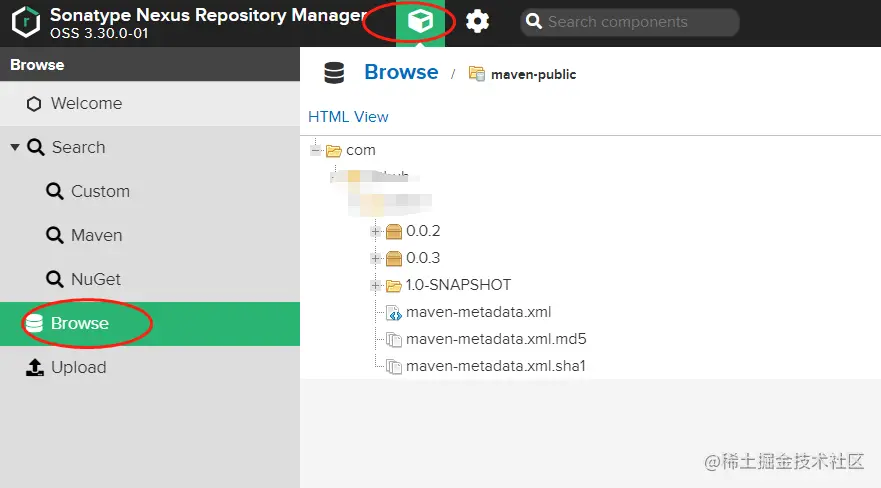Viewport: 881px width, 488px height.
Task: Click the maven-metadata.xml XML file icon
Action: (394, 313)
